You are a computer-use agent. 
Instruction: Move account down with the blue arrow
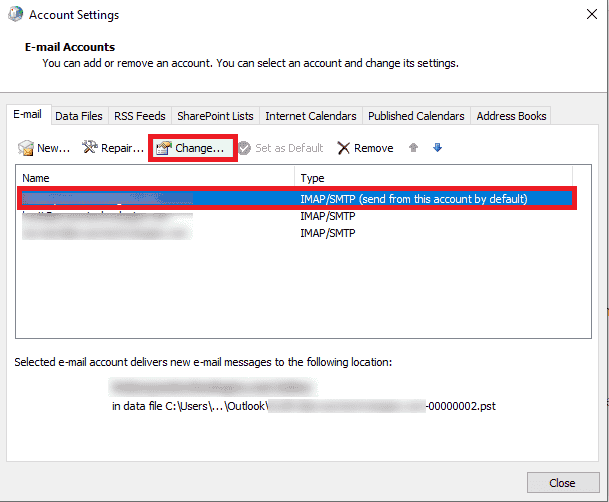click(x=437, y=148)
